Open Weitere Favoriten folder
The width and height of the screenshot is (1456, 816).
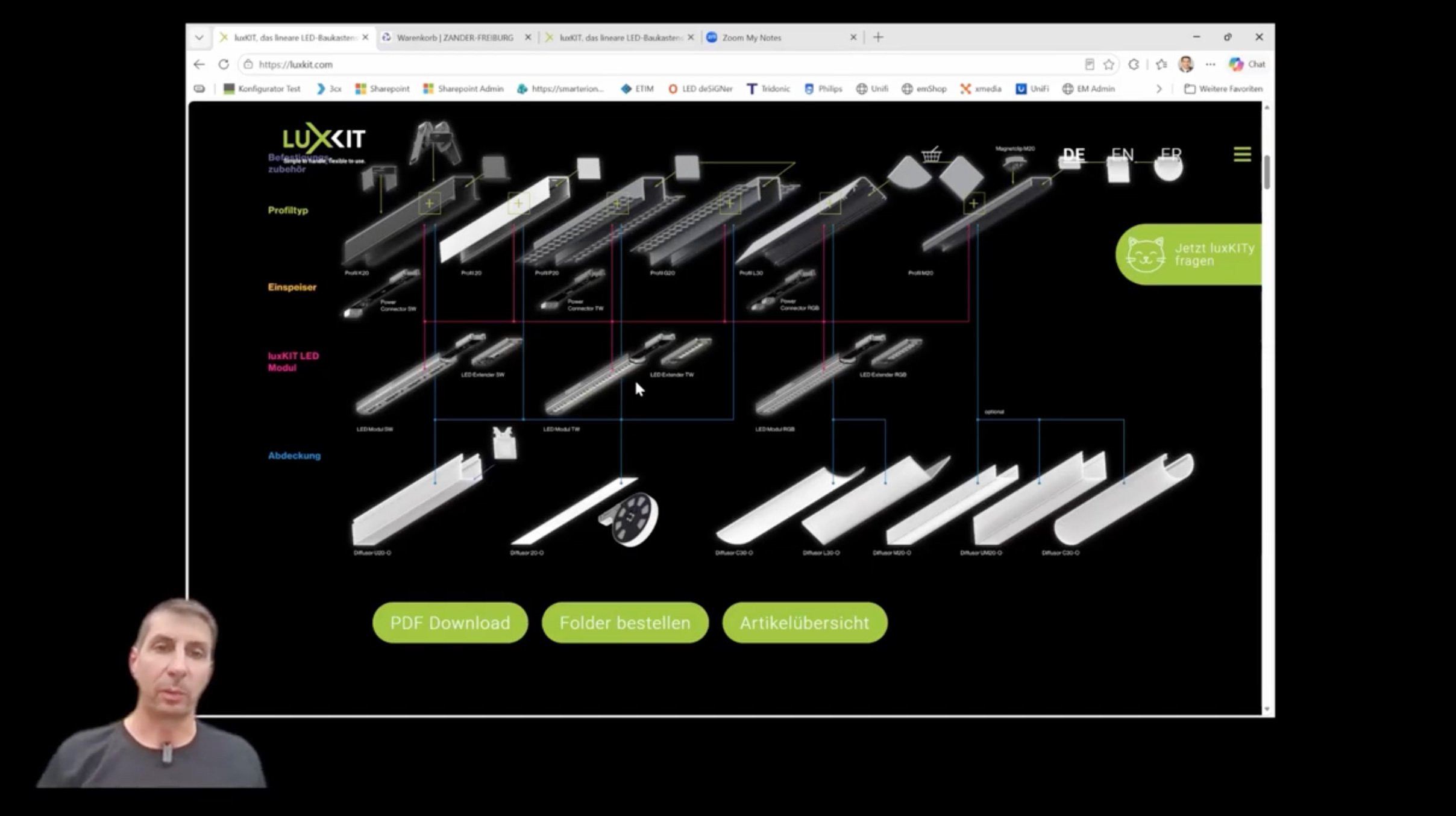point(1223,89)
